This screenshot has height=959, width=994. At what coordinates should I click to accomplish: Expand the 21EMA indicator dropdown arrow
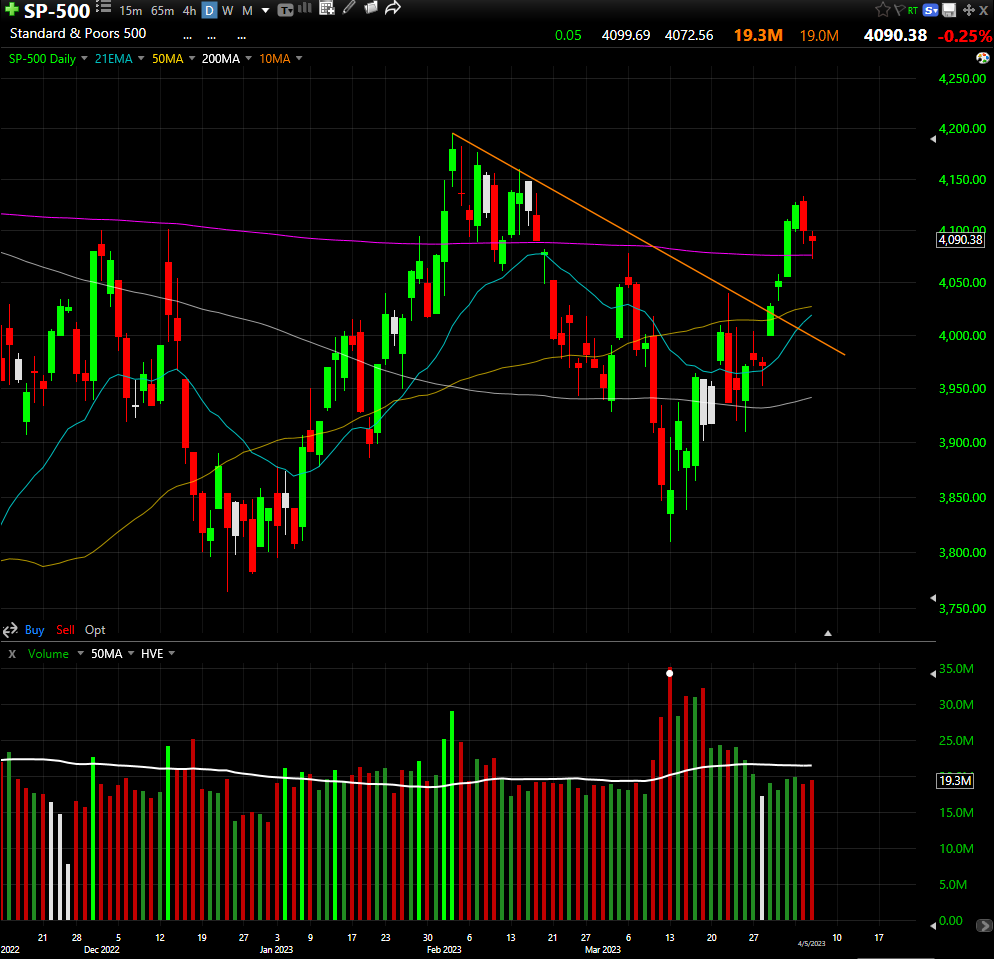pos(141,58)
